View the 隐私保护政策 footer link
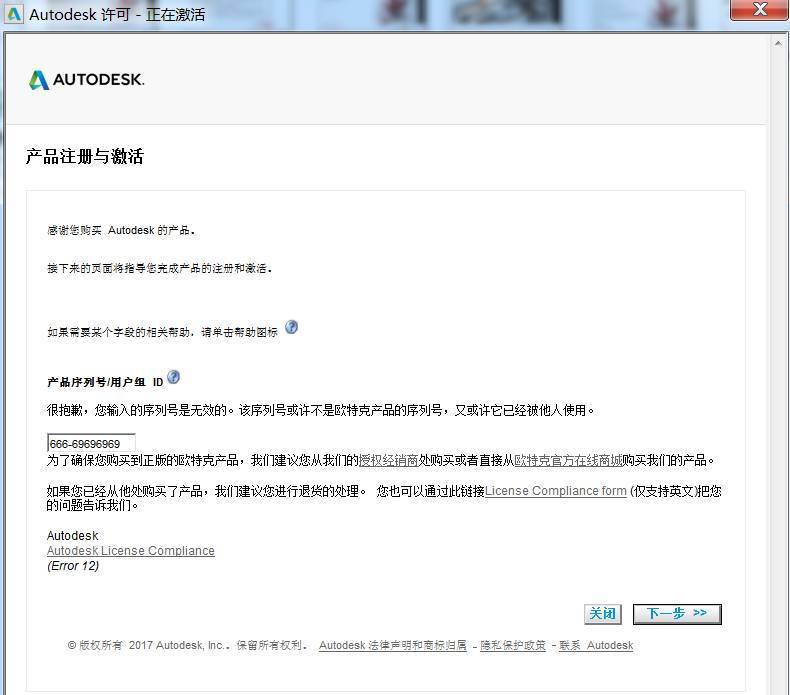 coord(513,646)
